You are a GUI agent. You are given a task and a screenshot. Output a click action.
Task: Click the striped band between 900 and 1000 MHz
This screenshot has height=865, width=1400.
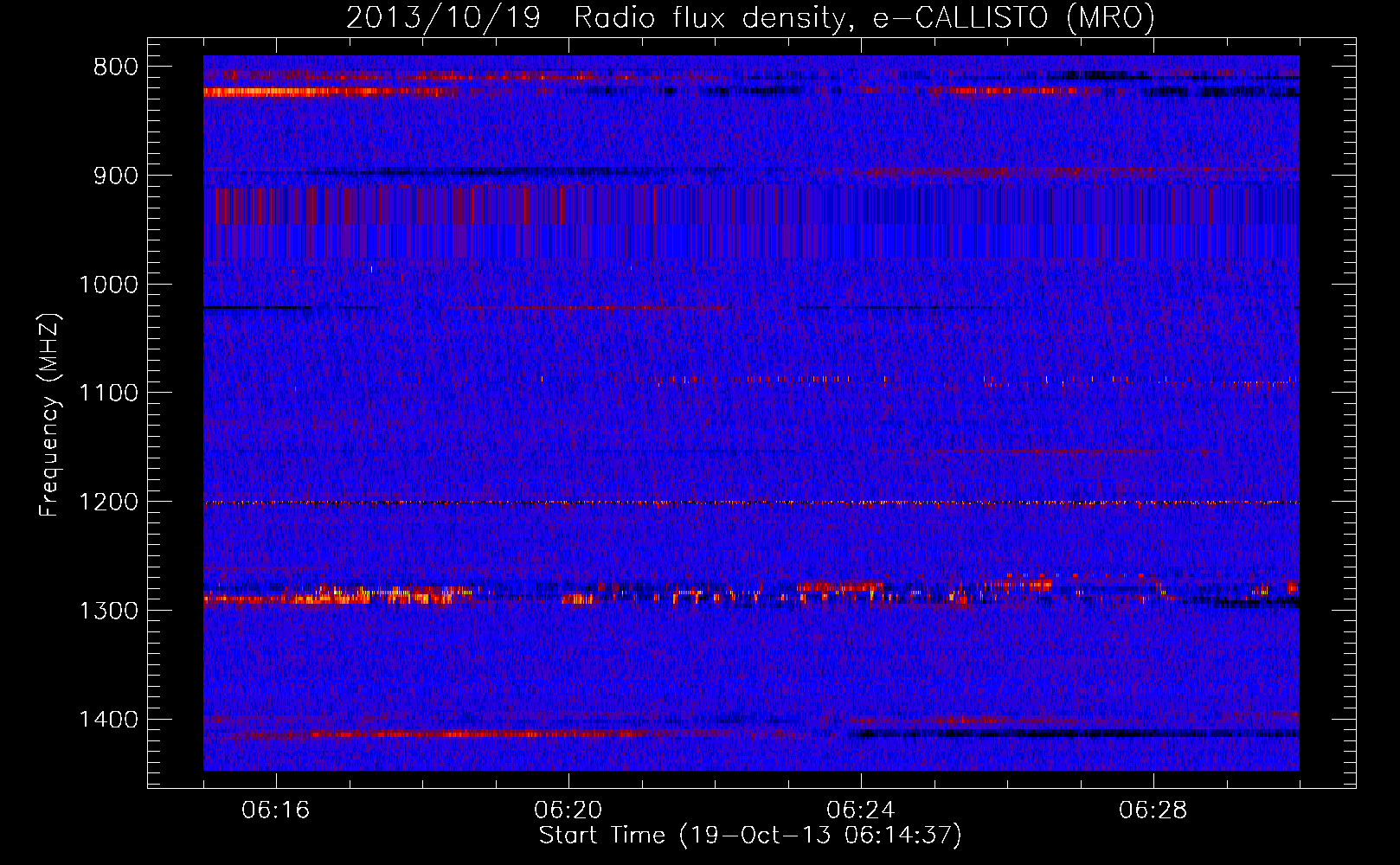click(751, 221)
